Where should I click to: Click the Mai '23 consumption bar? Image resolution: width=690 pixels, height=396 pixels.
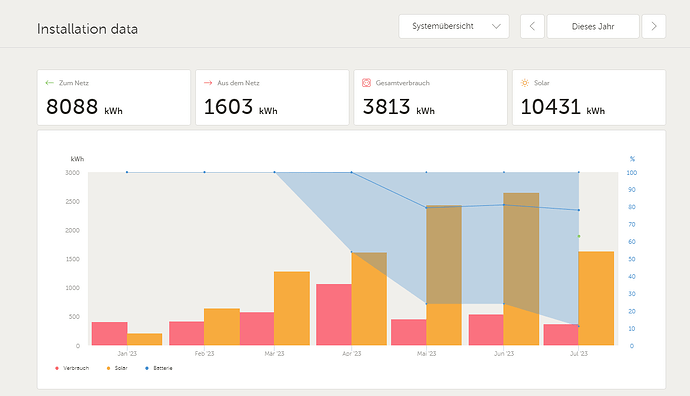tap(409, 332)
